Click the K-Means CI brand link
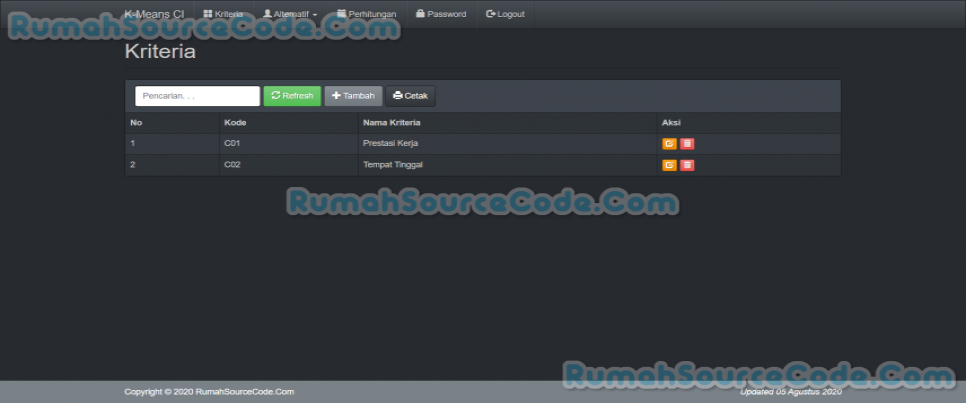 (x=154, y=14)
